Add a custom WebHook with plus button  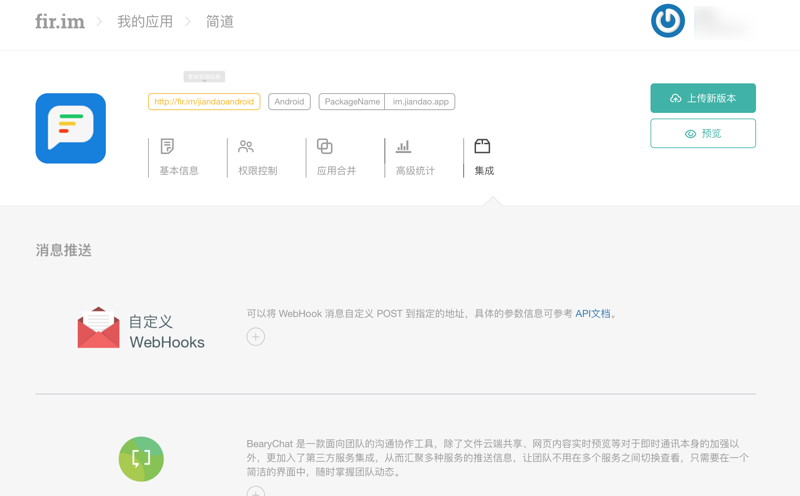(256, 337)
